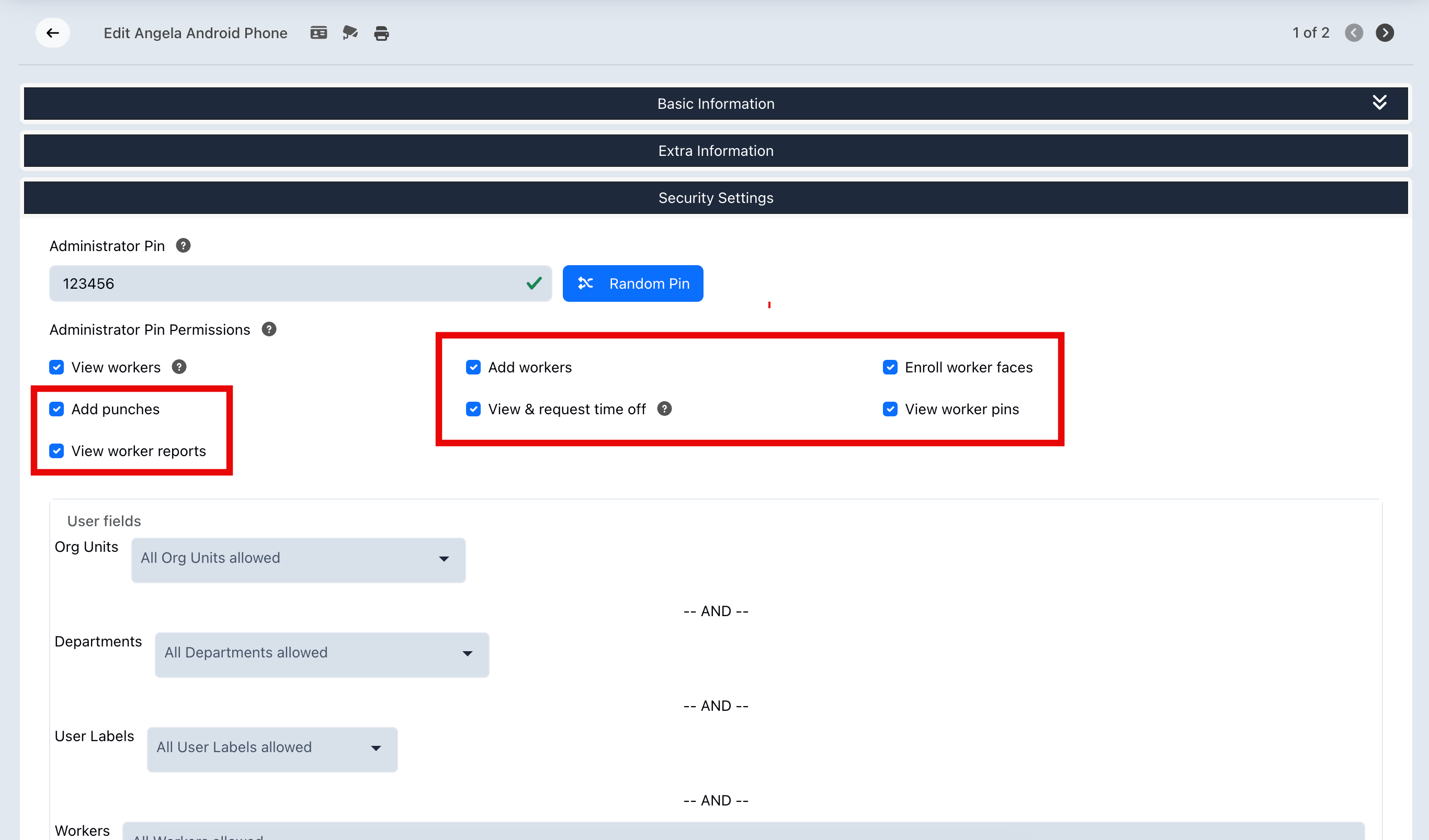The width and height of the screenshot is (1429, 840).
Task: Print using the printer icon
Action: point(382,33)
